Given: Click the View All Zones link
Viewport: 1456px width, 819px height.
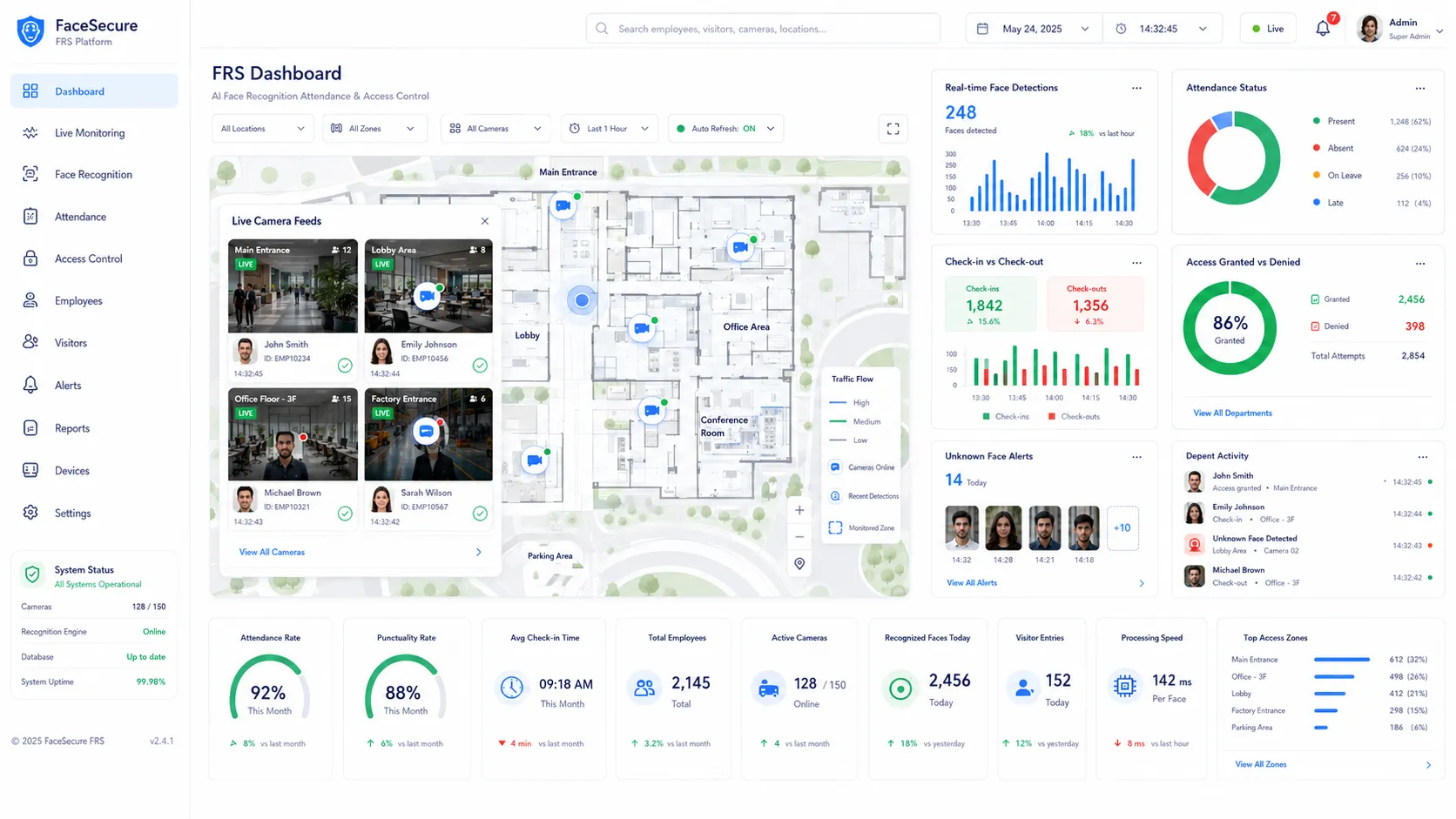Looking at the screenshot, I should [x=1261, y=765].
